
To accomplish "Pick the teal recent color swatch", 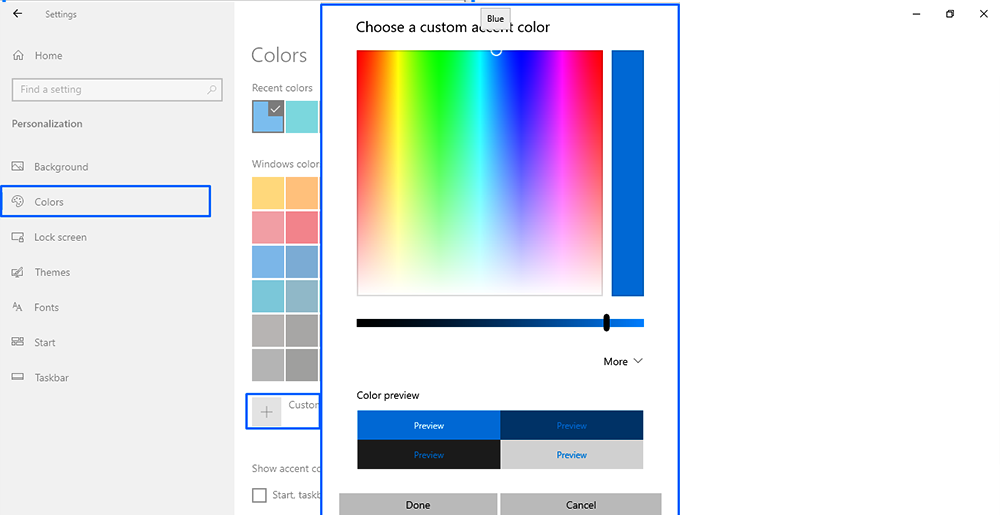I will [x=302, y=116].
